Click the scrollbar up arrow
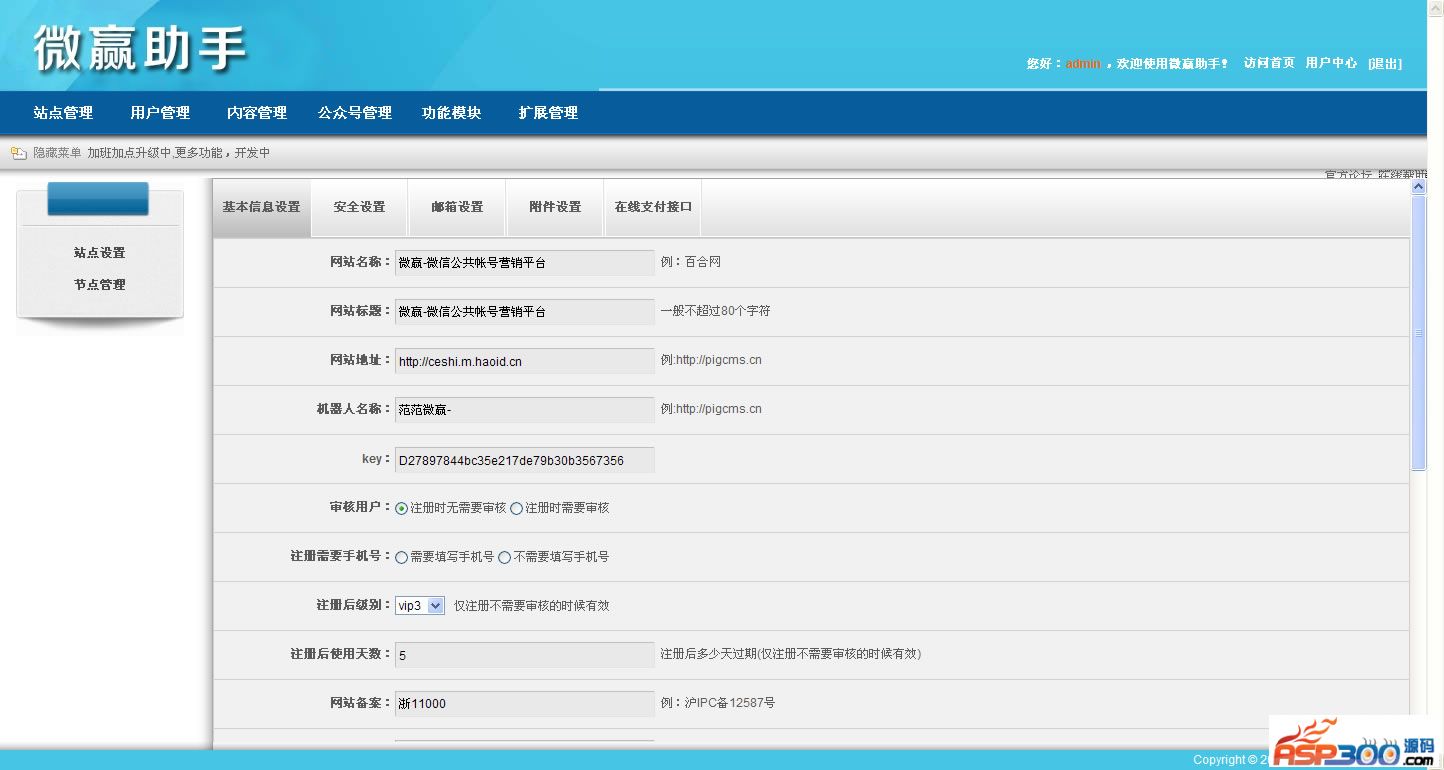 (1418, 187)
